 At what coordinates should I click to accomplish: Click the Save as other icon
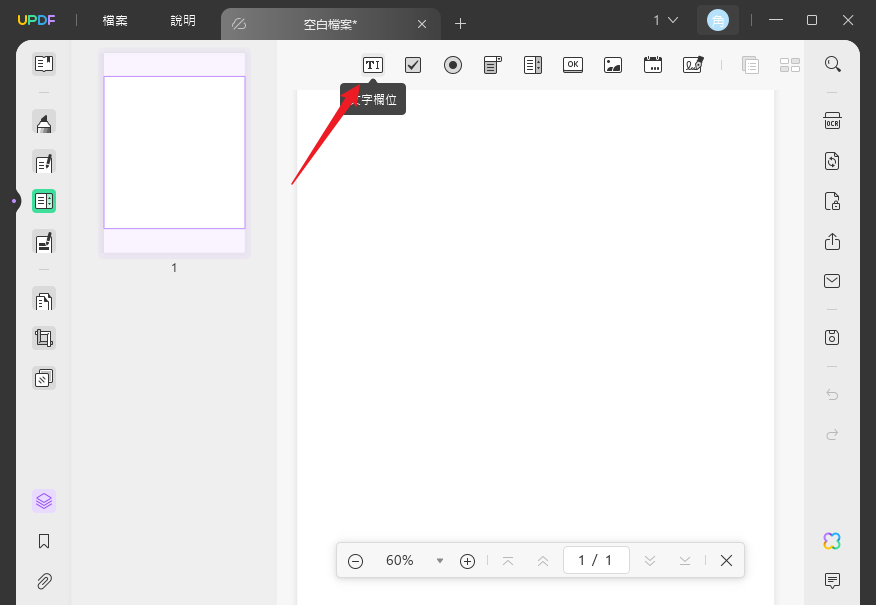point(832,337)
